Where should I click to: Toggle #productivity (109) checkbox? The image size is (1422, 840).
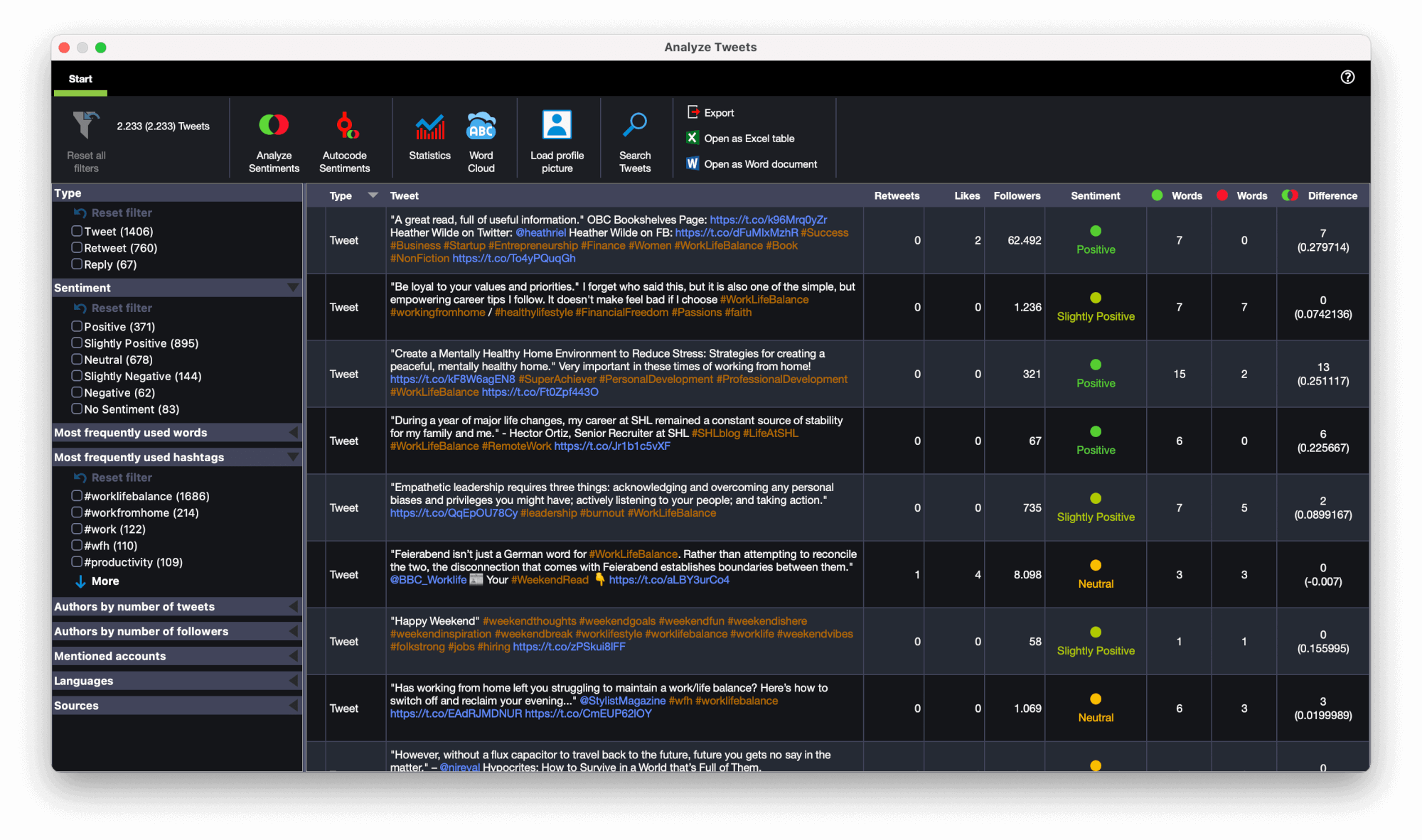coord(77,561)
